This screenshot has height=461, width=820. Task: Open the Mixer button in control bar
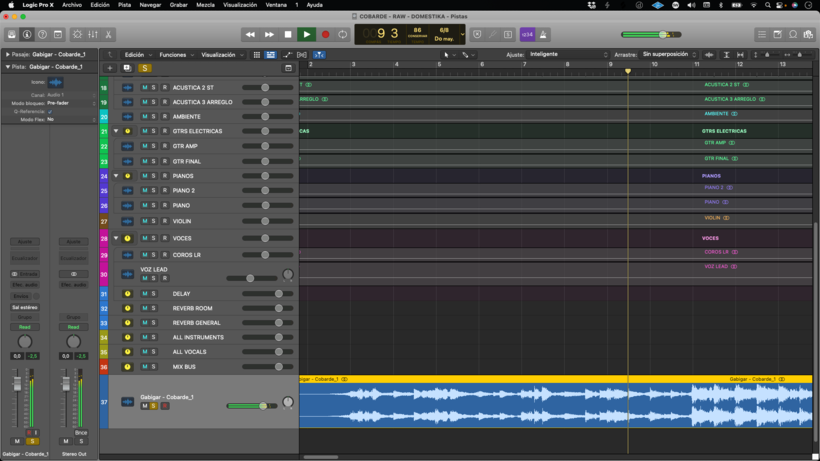tap(93, 34)
